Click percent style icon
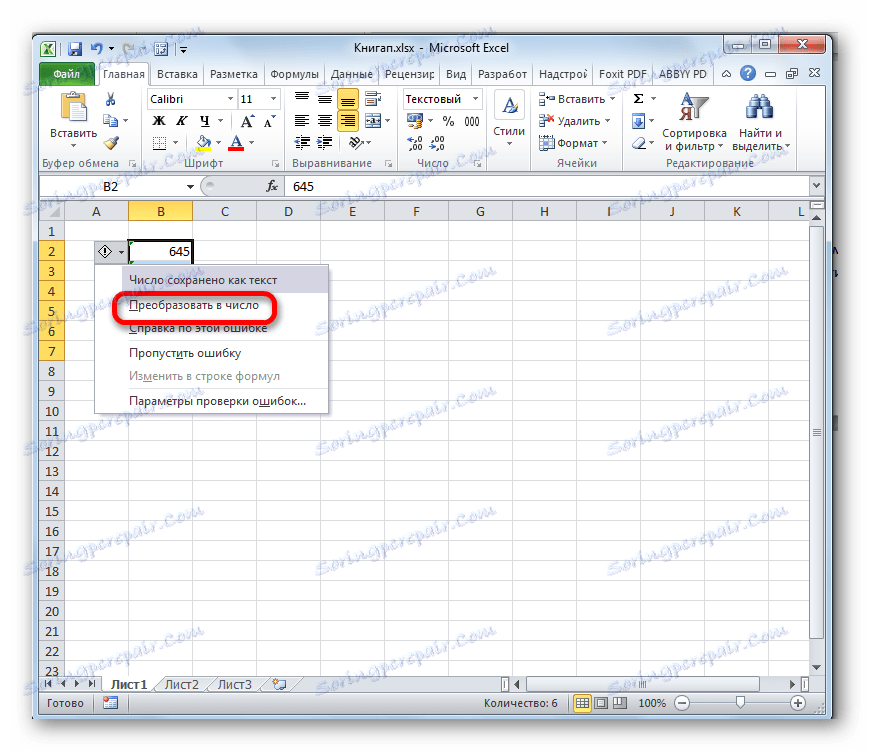The height and width of the screenshot is (751, 870). [448, 121]
